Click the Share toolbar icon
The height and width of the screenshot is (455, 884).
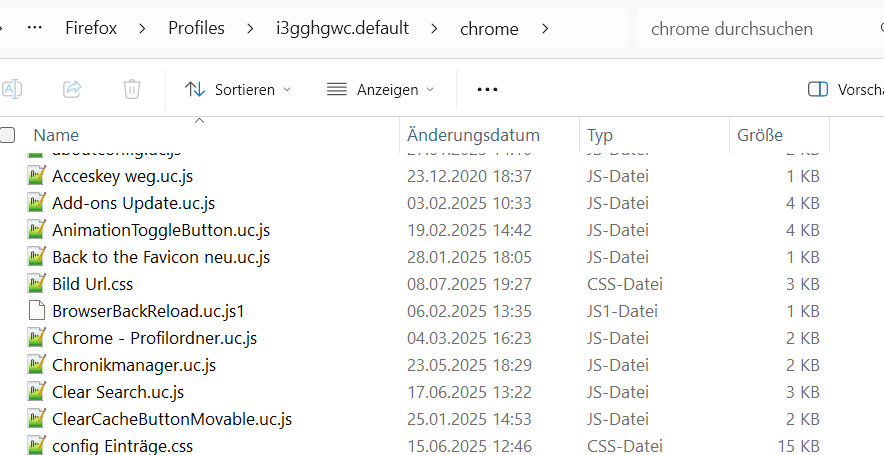tap(72, 89)
